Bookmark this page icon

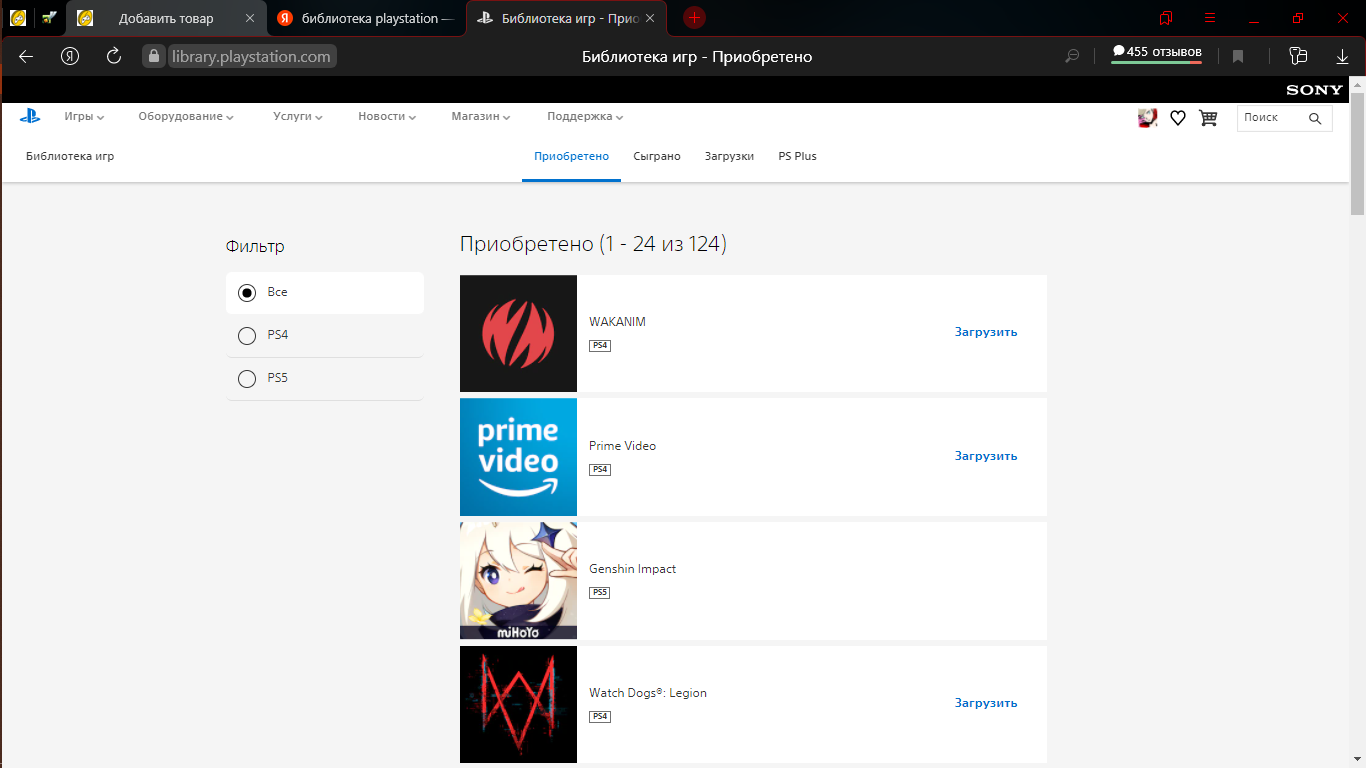tap(1238, 57)
